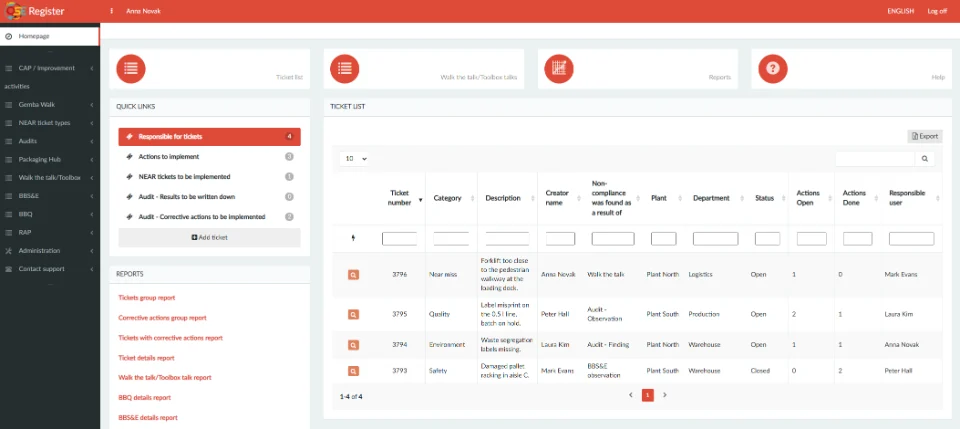Expand the Packaging Hub menu
The height and width of the screenshot is (429, 960).
tap(50, 160)
